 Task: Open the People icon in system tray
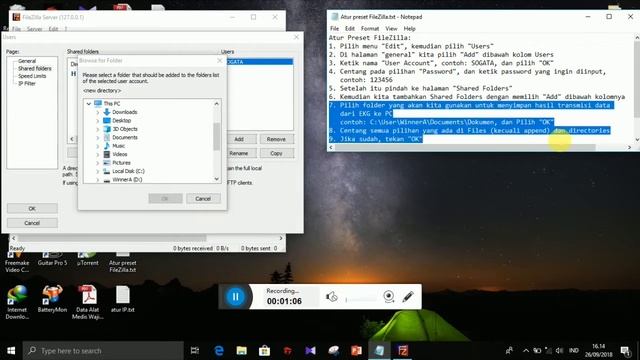509,351
